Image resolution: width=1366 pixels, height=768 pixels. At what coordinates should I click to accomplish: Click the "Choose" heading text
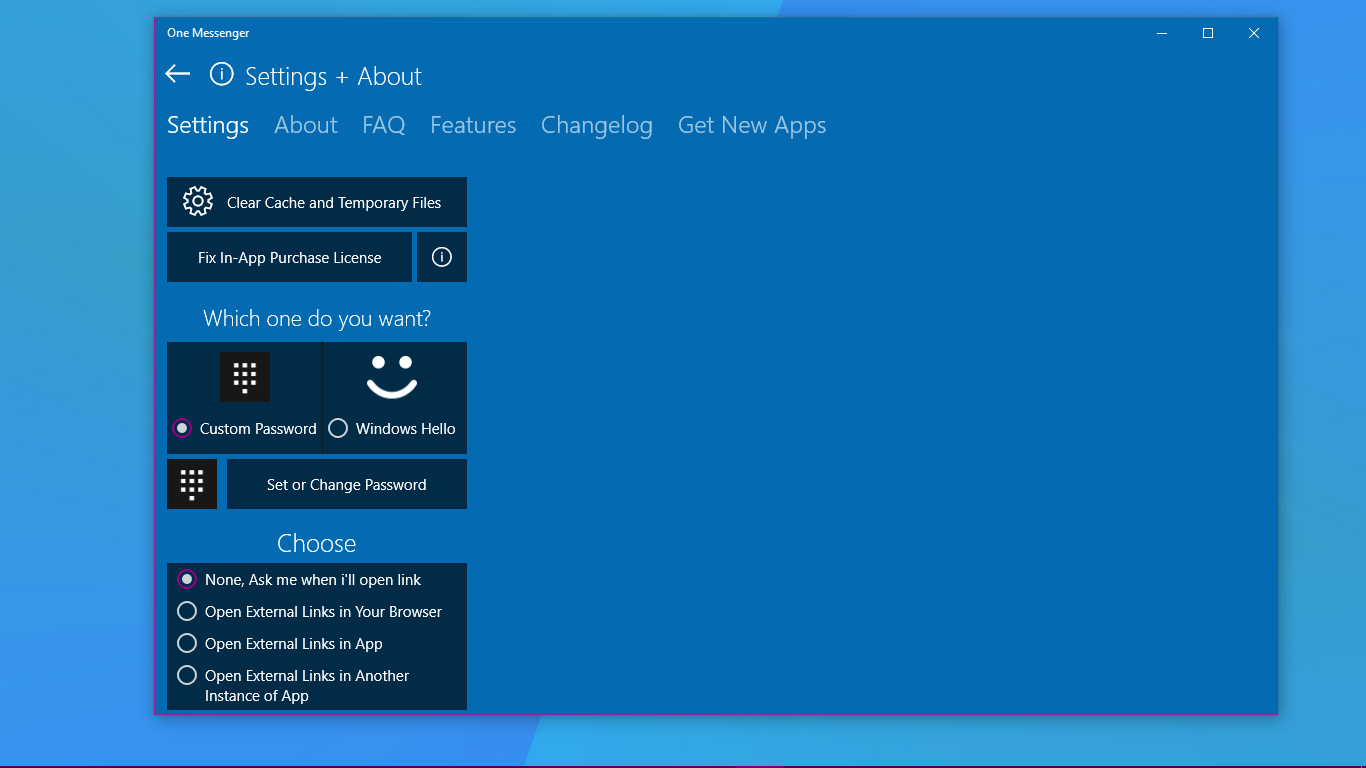click(x=317, y=543)
